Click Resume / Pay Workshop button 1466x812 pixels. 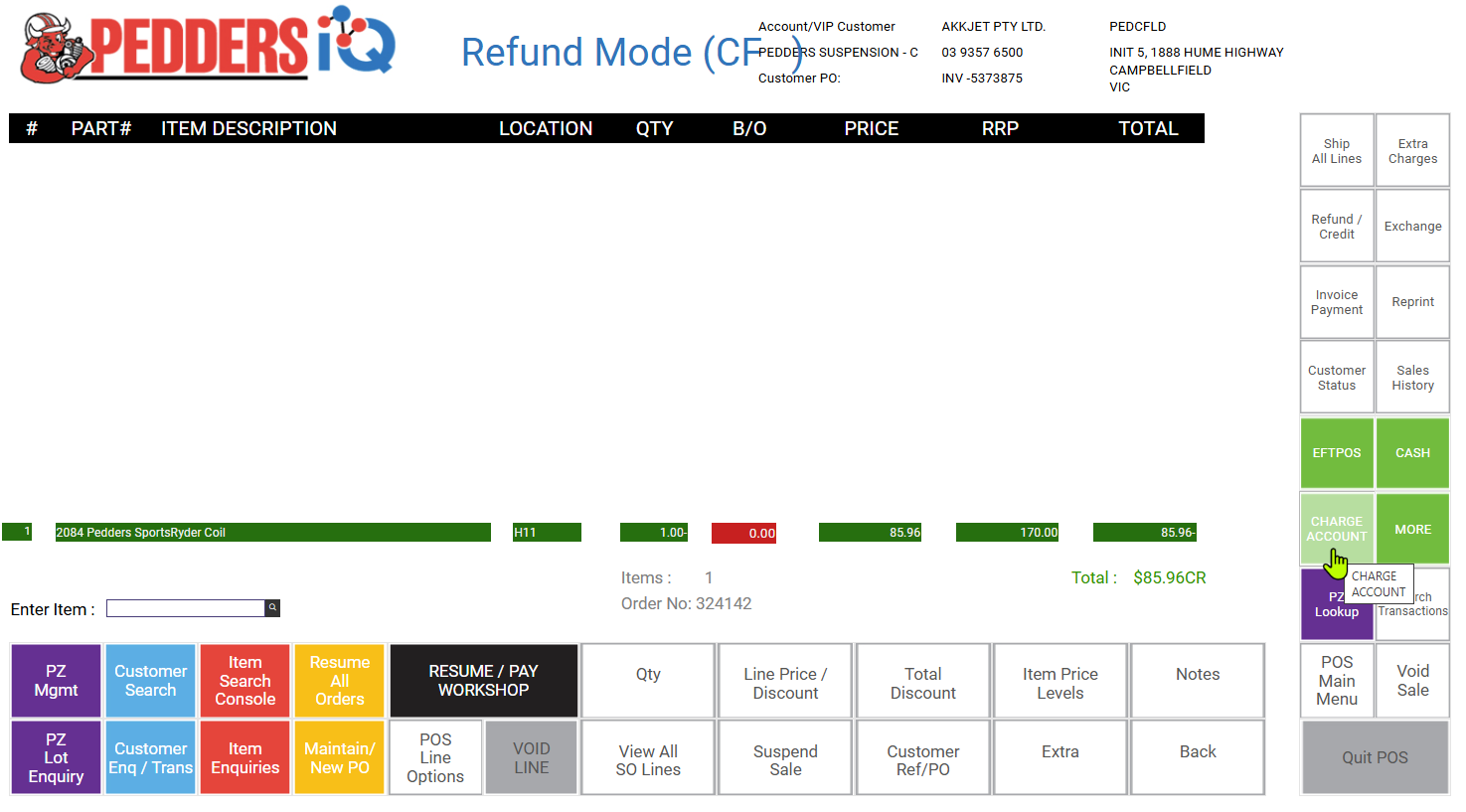483,681
